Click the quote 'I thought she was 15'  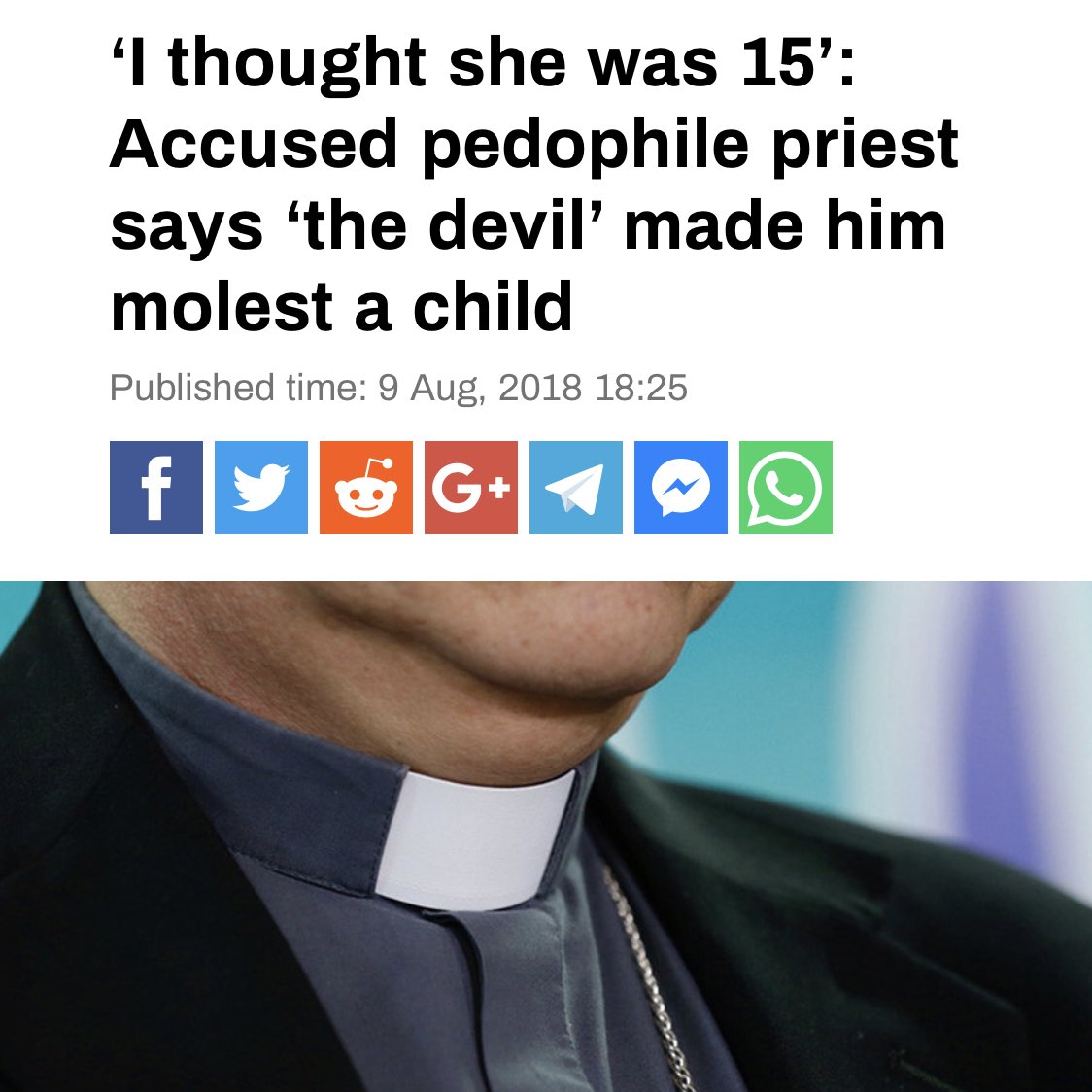pos(475,63)
